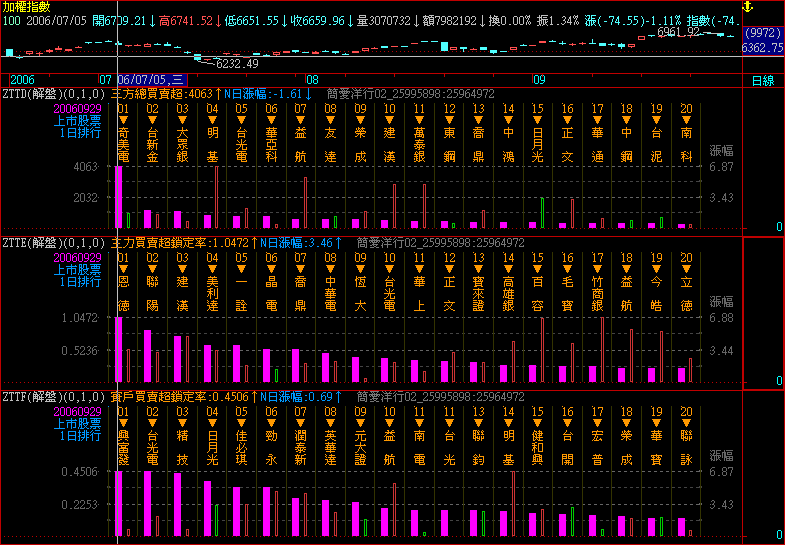Viewport: 785px width, 545px height.
Task: Click the orange arrow above 立德 in ZTTE panel
Action: point(686,270)
